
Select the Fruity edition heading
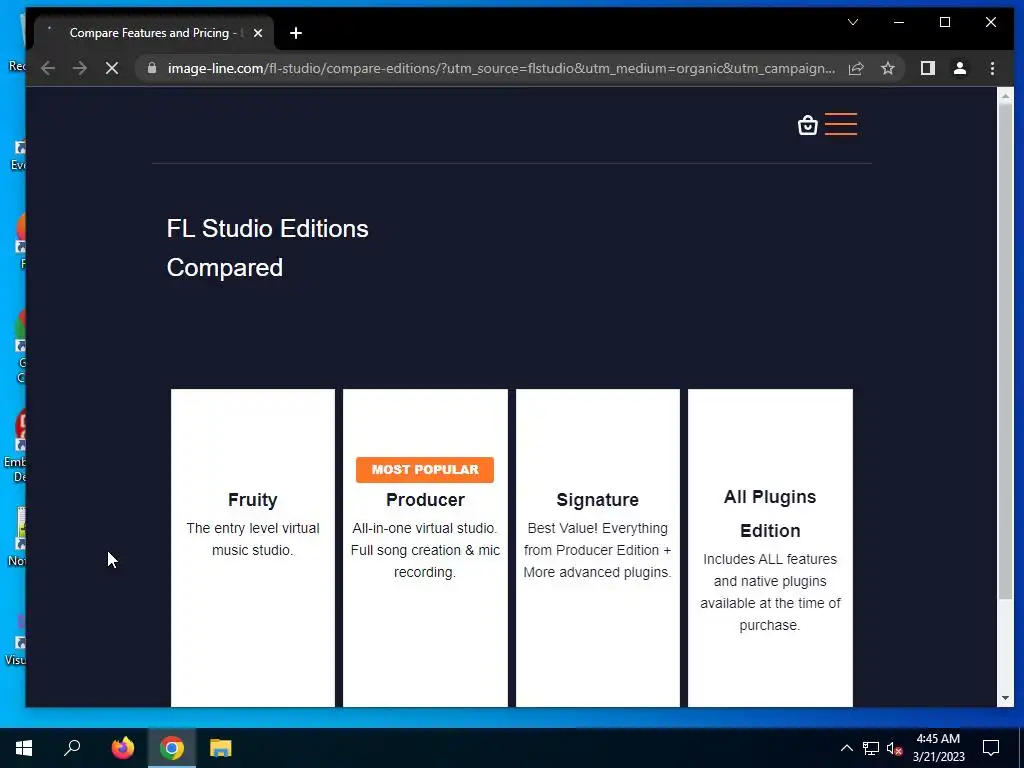click(253, 500)
